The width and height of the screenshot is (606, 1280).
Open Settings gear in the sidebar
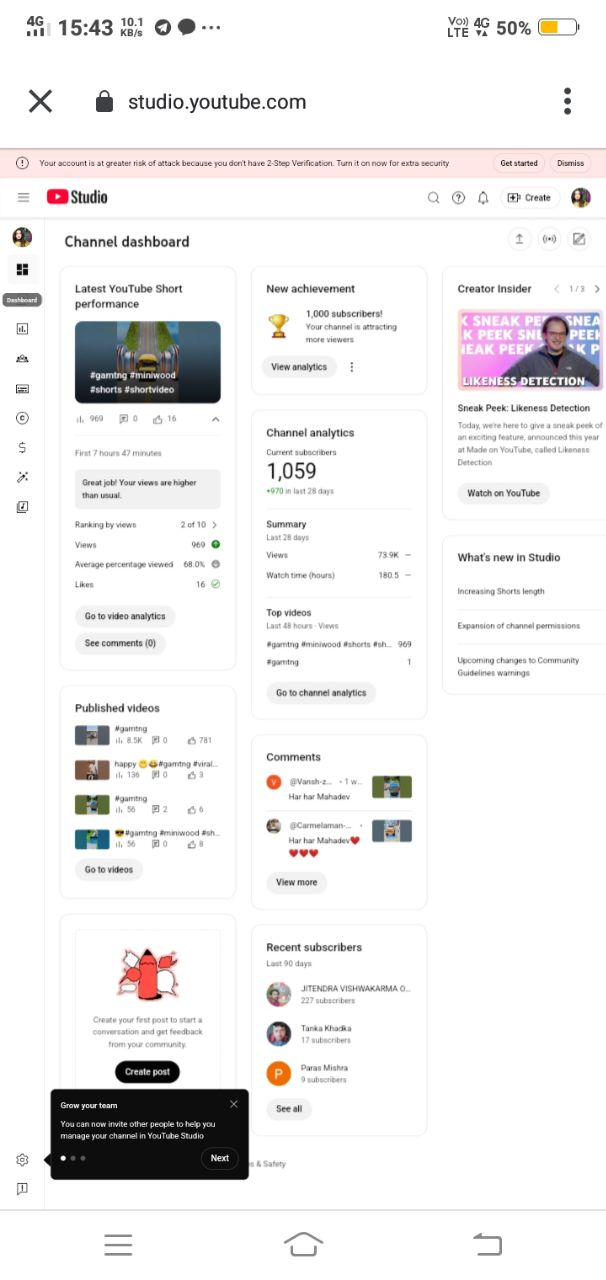coord(22,1159)
